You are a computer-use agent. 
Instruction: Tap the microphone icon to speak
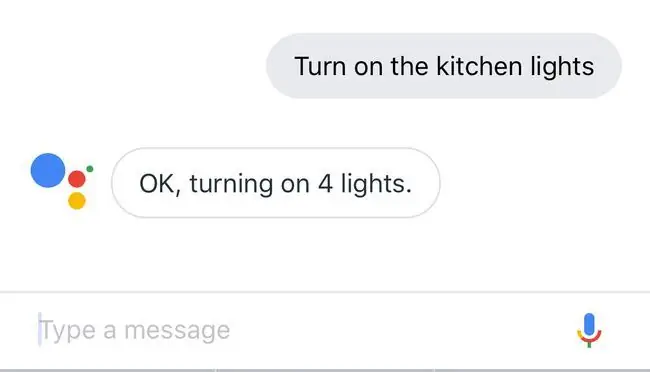(x=589, y=330)
